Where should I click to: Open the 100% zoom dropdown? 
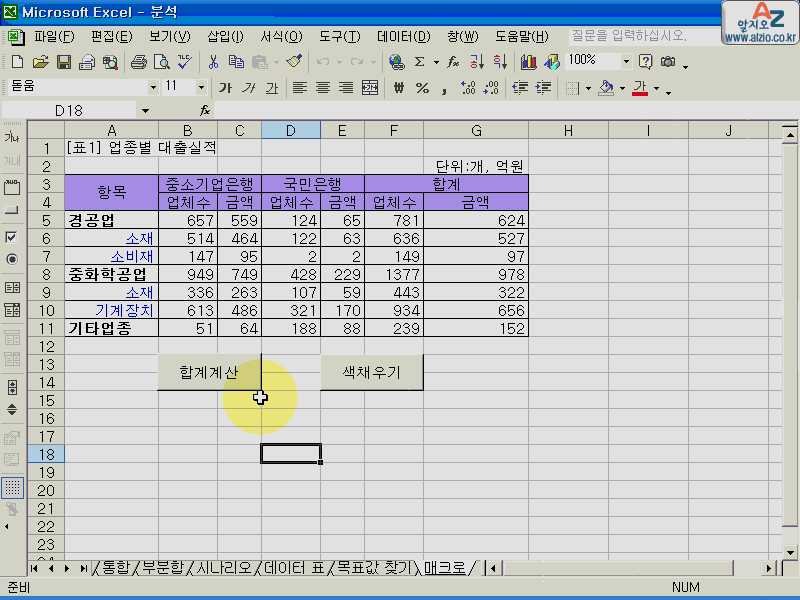626,62
